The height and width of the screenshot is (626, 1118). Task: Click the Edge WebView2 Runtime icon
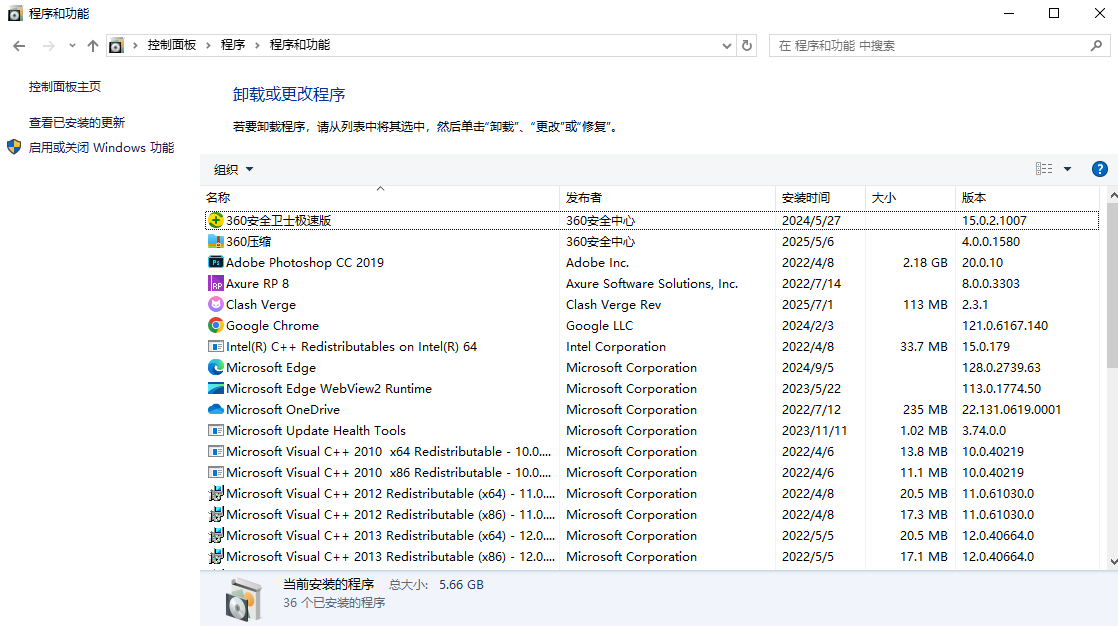[x=215, y=389]
